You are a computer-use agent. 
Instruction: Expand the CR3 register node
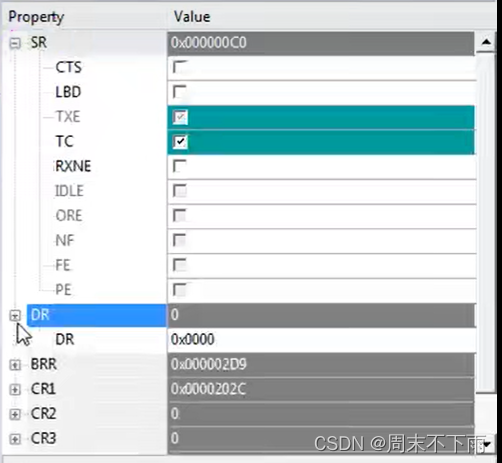coord(15,439)
